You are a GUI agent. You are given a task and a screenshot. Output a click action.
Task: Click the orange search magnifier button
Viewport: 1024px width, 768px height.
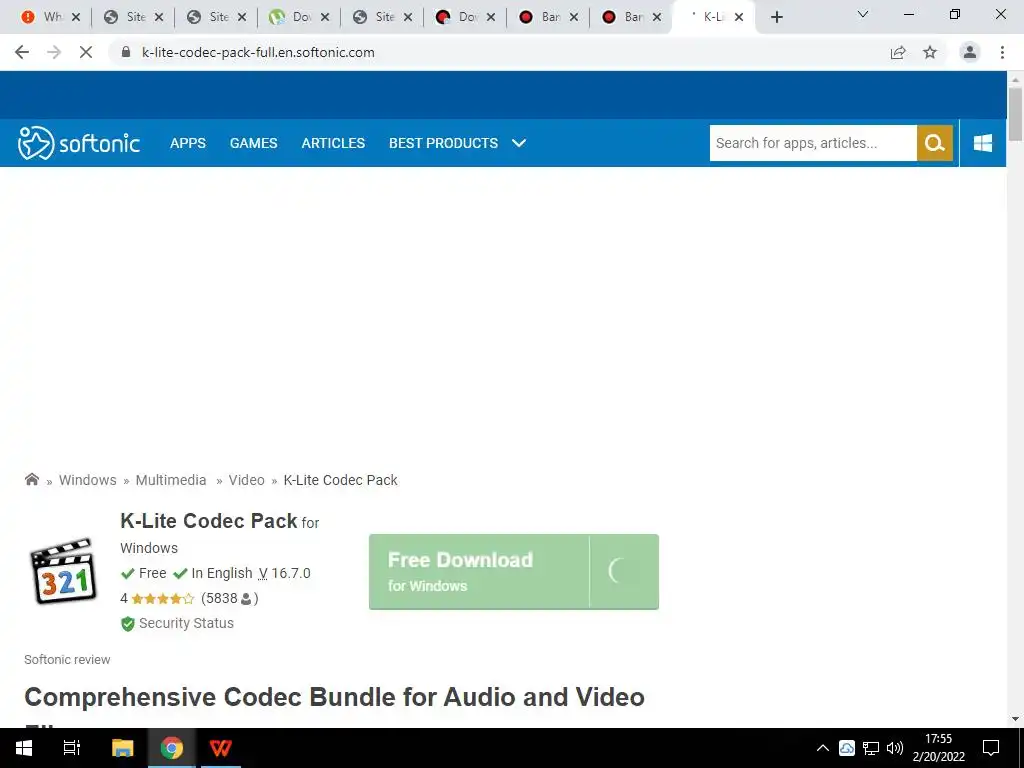(935, 143)
